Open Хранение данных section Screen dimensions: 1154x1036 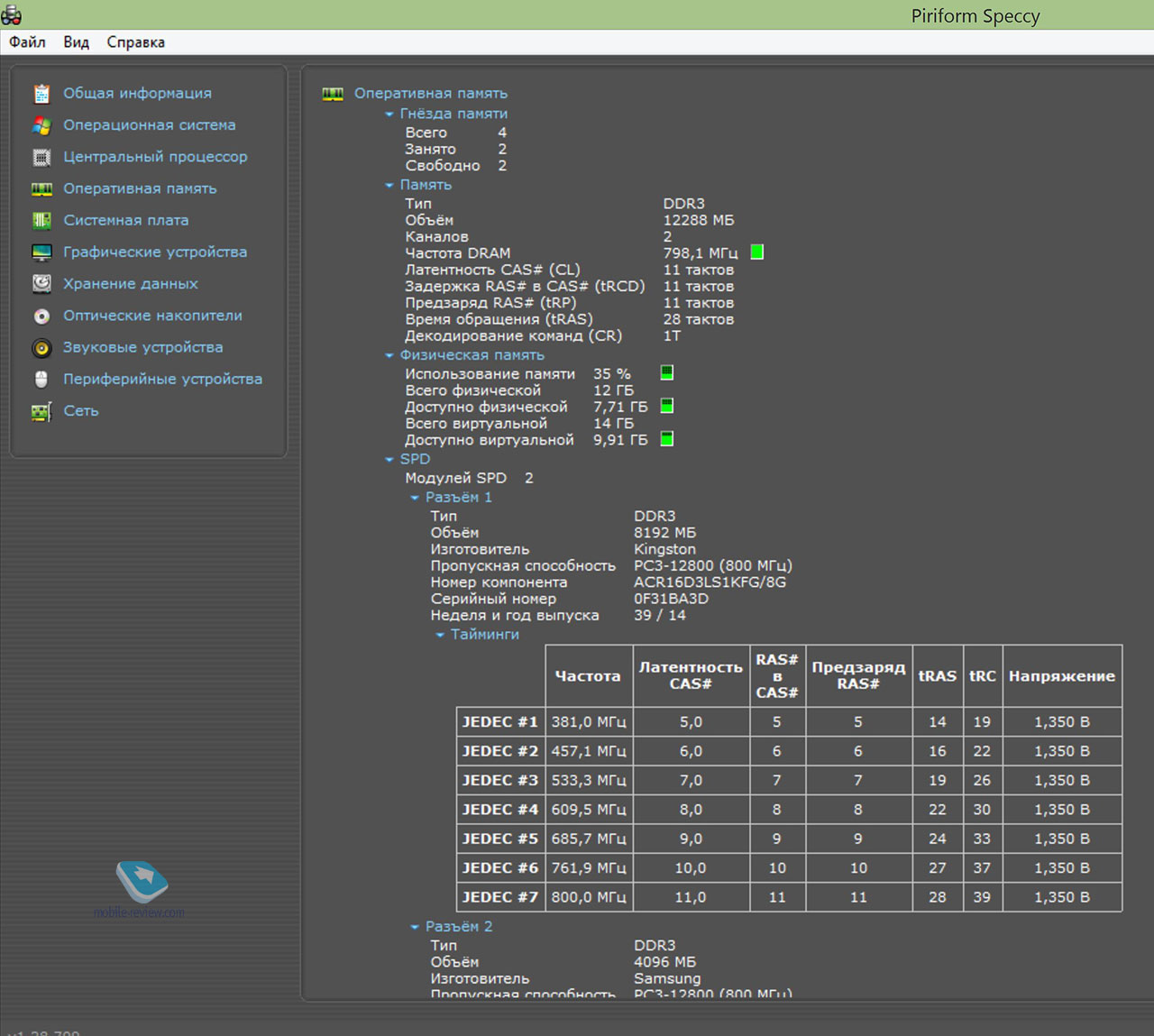(x=131, y=284)
